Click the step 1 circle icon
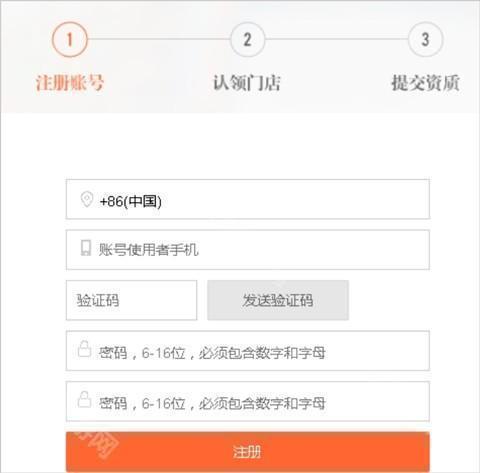 [x=70, y=39]
